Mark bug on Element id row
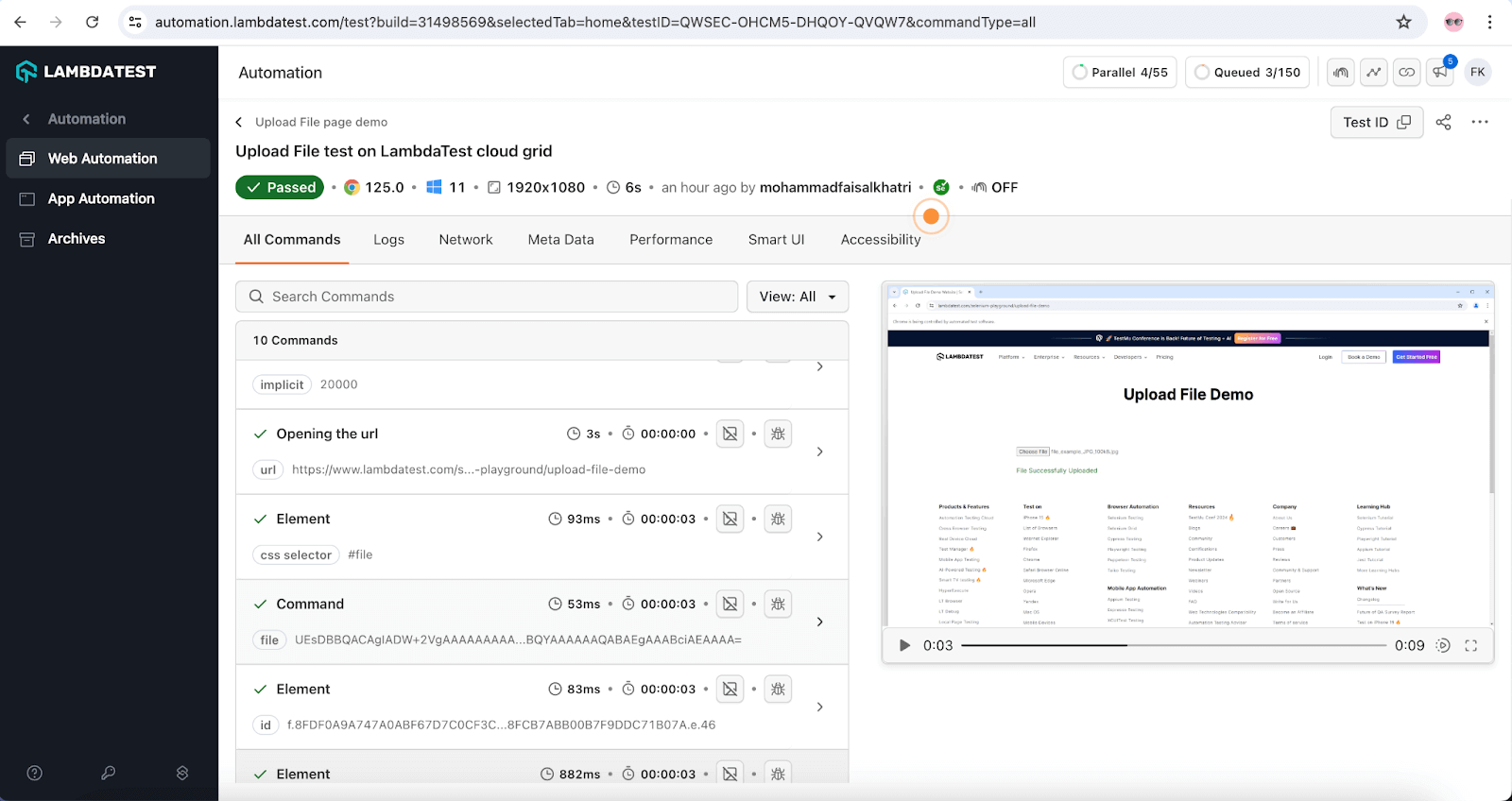Image resolution: width=1512 pixels, height=801 pixels. pos(778,689)
